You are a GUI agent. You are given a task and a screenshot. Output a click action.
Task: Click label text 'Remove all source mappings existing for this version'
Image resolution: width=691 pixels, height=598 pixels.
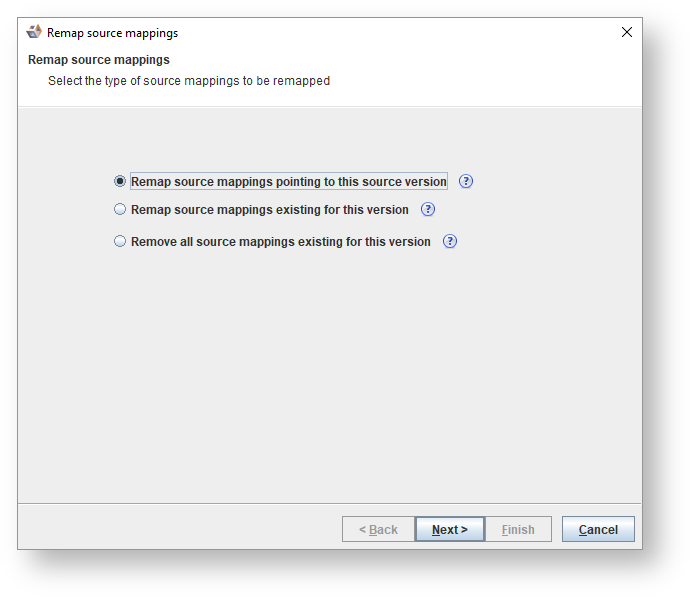[x=280, y=242]
